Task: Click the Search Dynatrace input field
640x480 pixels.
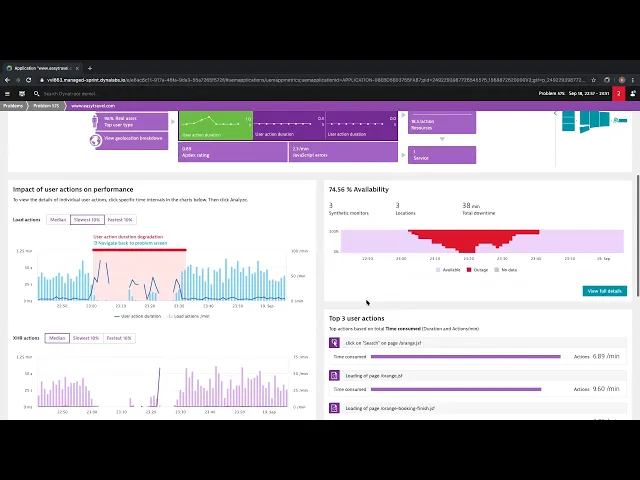Action: [69, 93]
